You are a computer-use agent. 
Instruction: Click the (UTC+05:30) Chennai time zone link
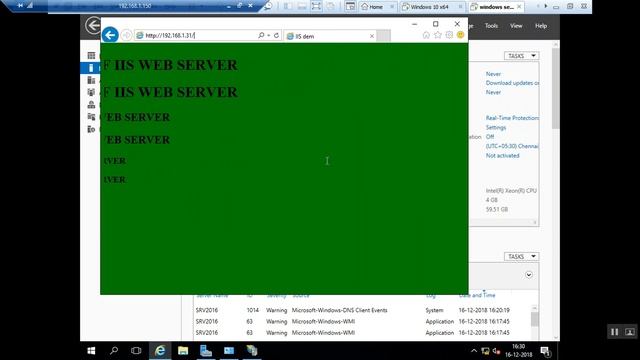[512, 146]
